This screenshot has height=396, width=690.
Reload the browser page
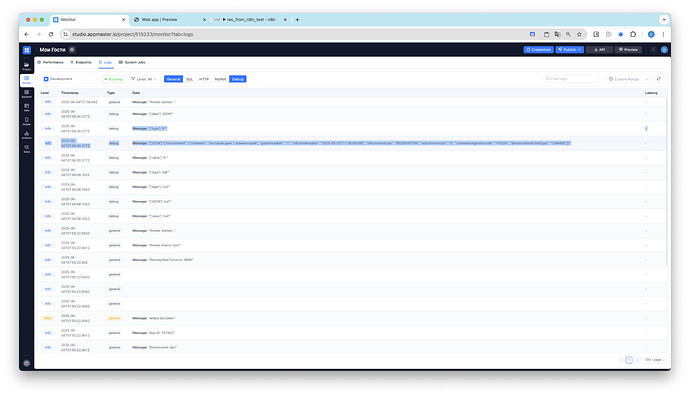tap(51, 34)
